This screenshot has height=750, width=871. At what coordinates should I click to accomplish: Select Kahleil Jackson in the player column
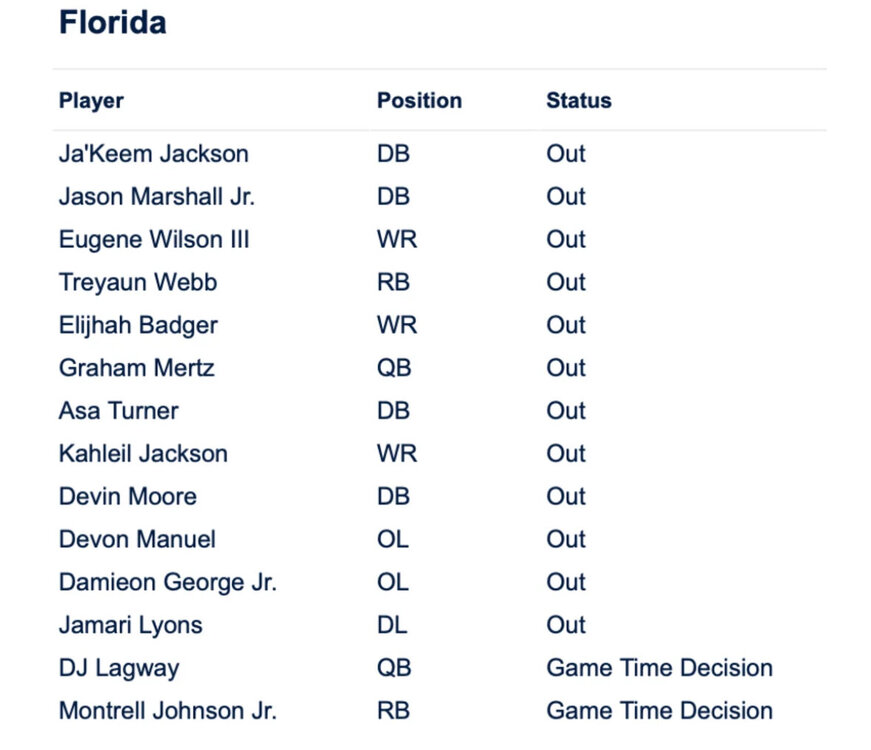click(x=143, y=454)
